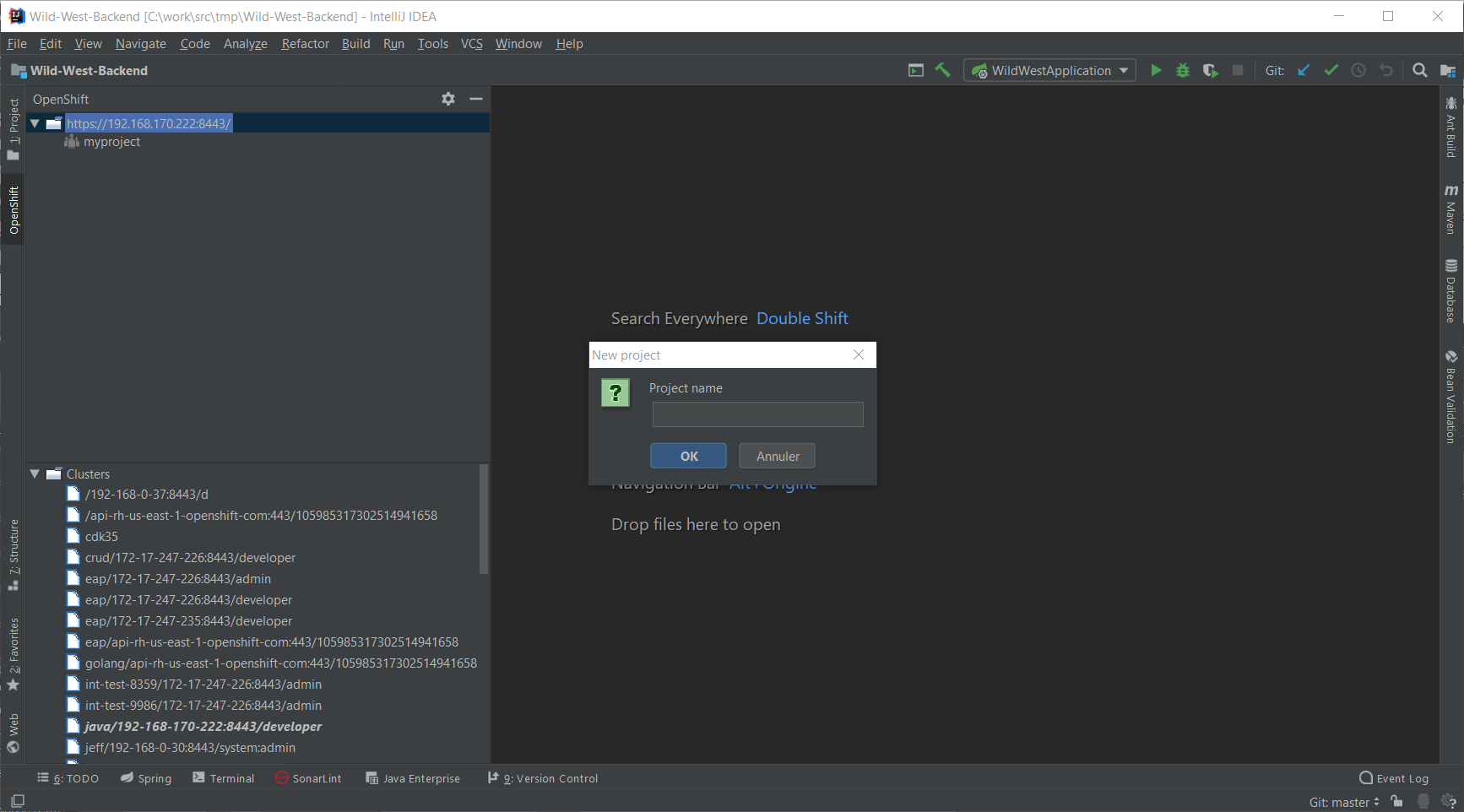Select crud/172-17-247-226:8443/developer entry
Screen dimensions: 1464x812
[190, 558]
